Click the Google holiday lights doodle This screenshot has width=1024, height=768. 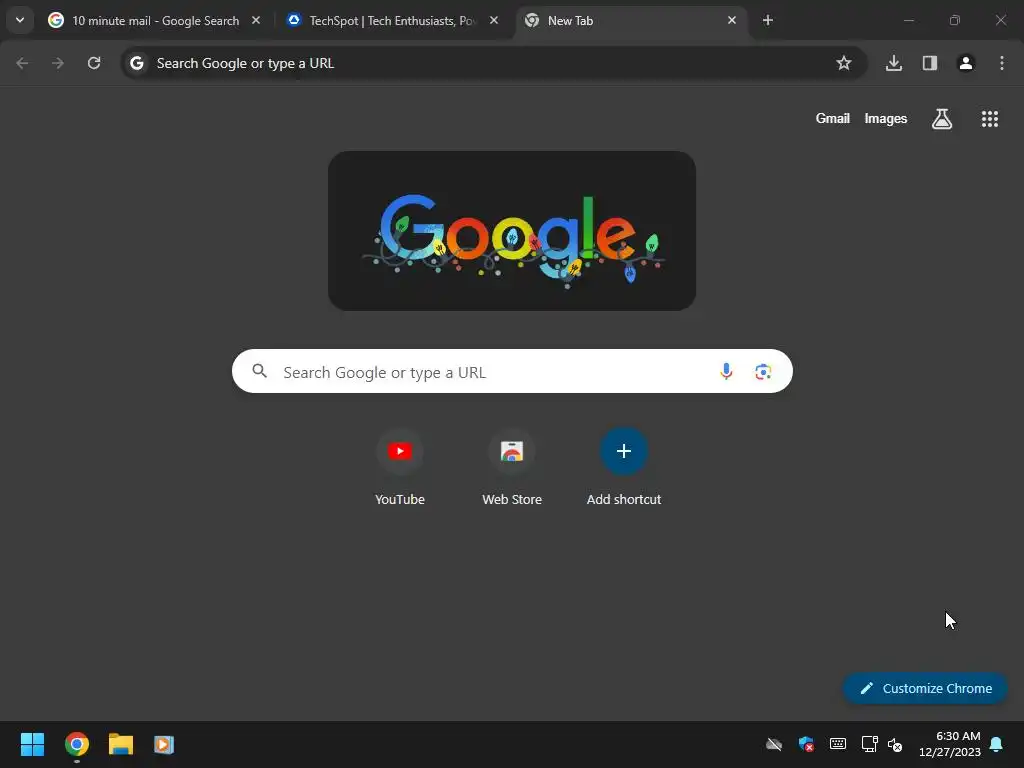[512, 231]
